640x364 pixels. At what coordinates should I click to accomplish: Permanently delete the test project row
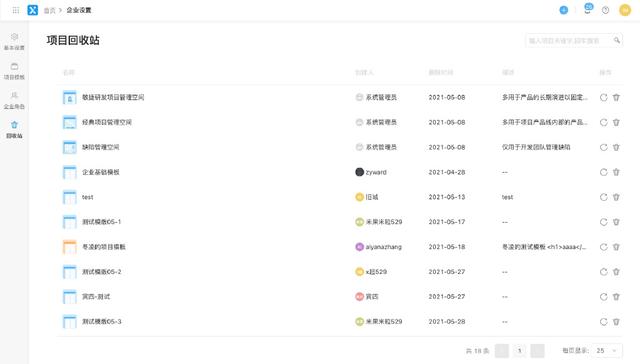(x=616, y=197)
